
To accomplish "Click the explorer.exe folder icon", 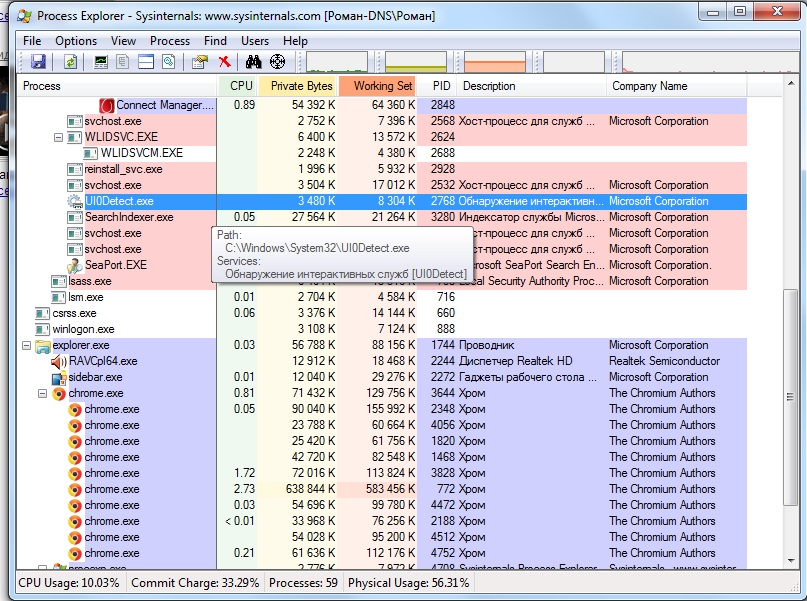I will pyautogui.click(x=43, y=346).
